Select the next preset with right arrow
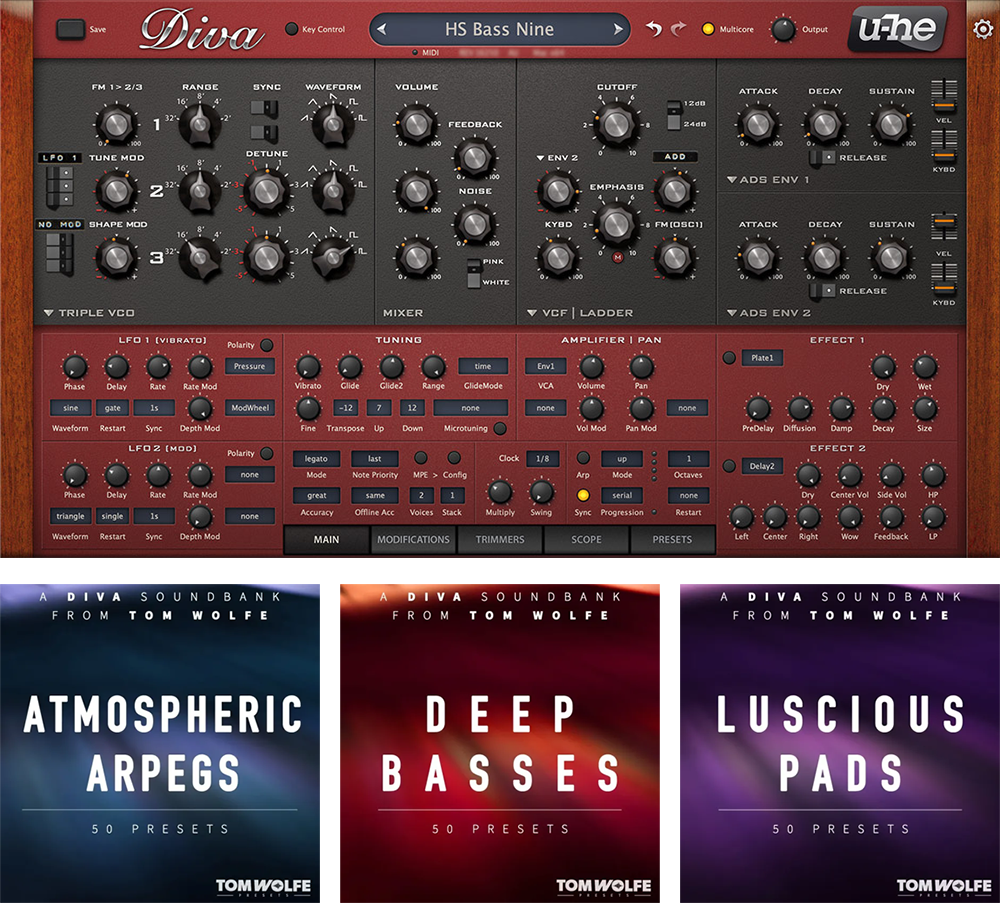This screenshot has width=1000, height=903. (617, 29)
